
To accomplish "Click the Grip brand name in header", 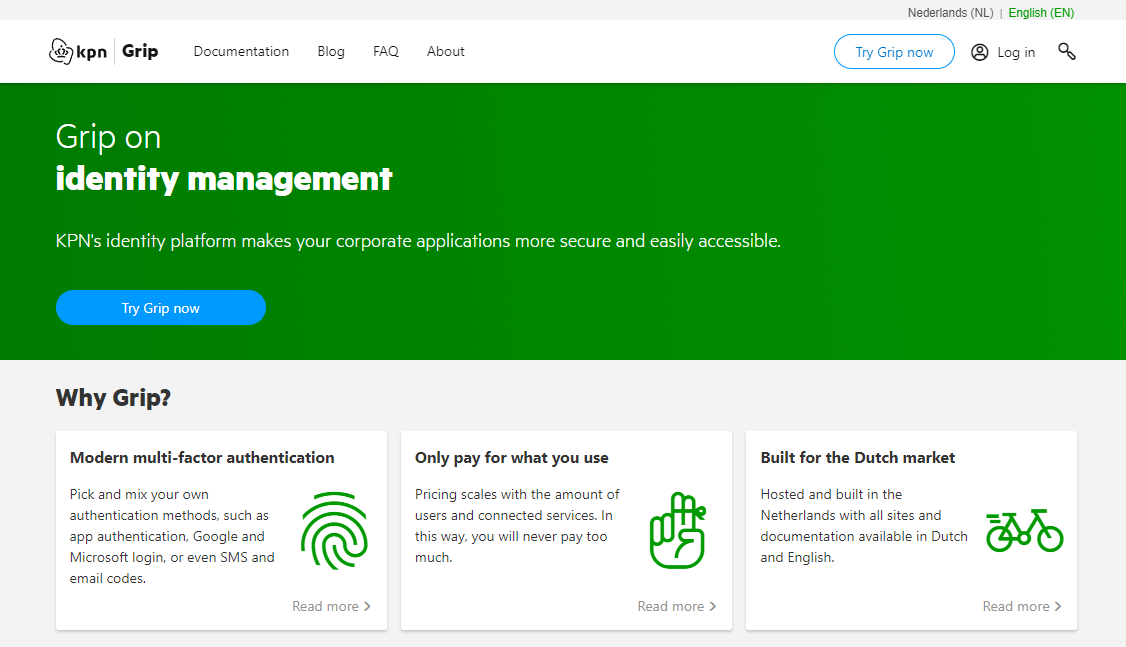I will point(140,51).
